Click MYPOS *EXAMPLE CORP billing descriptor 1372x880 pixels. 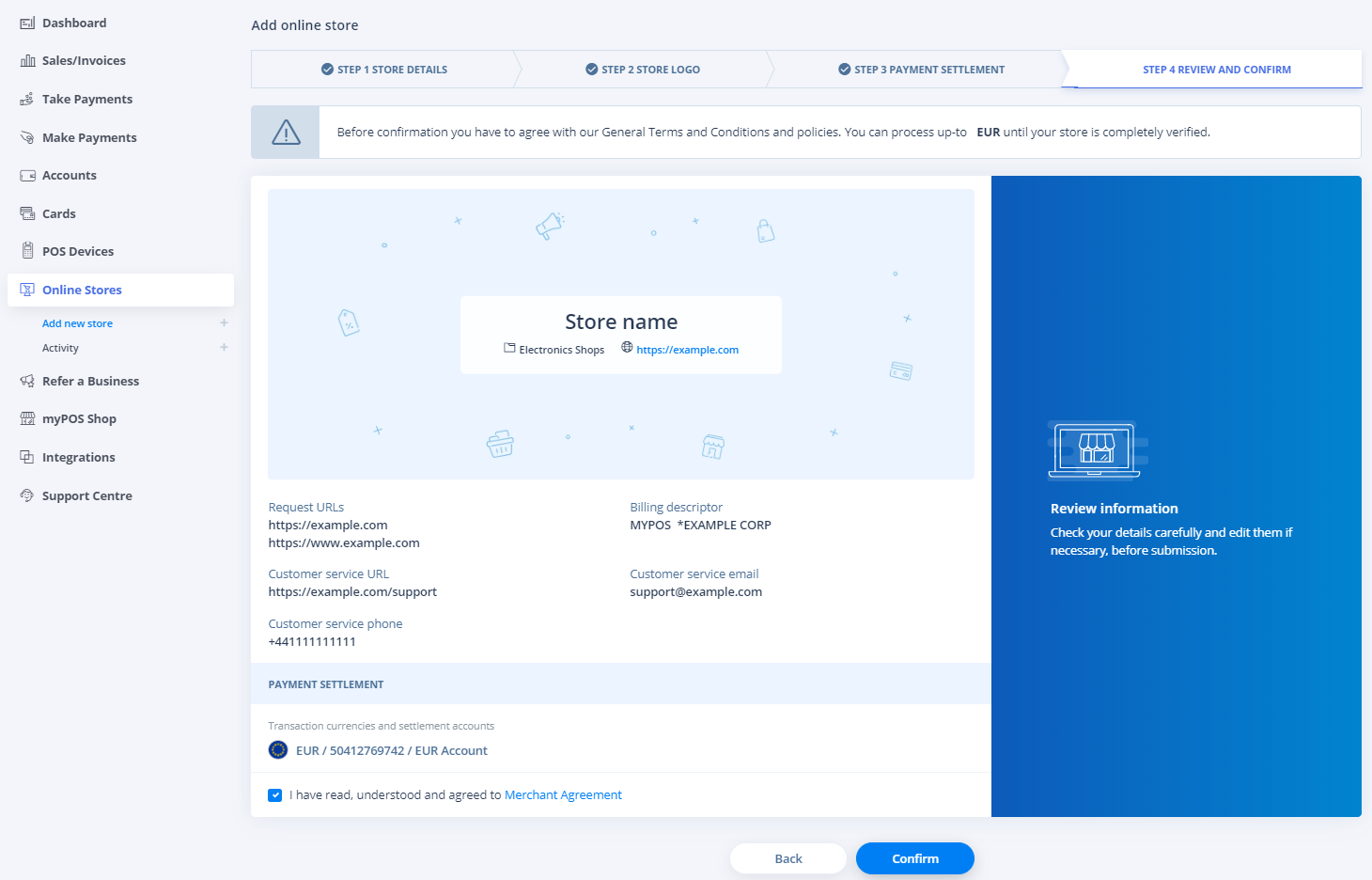pyautogui.click(x=700, y=526)
